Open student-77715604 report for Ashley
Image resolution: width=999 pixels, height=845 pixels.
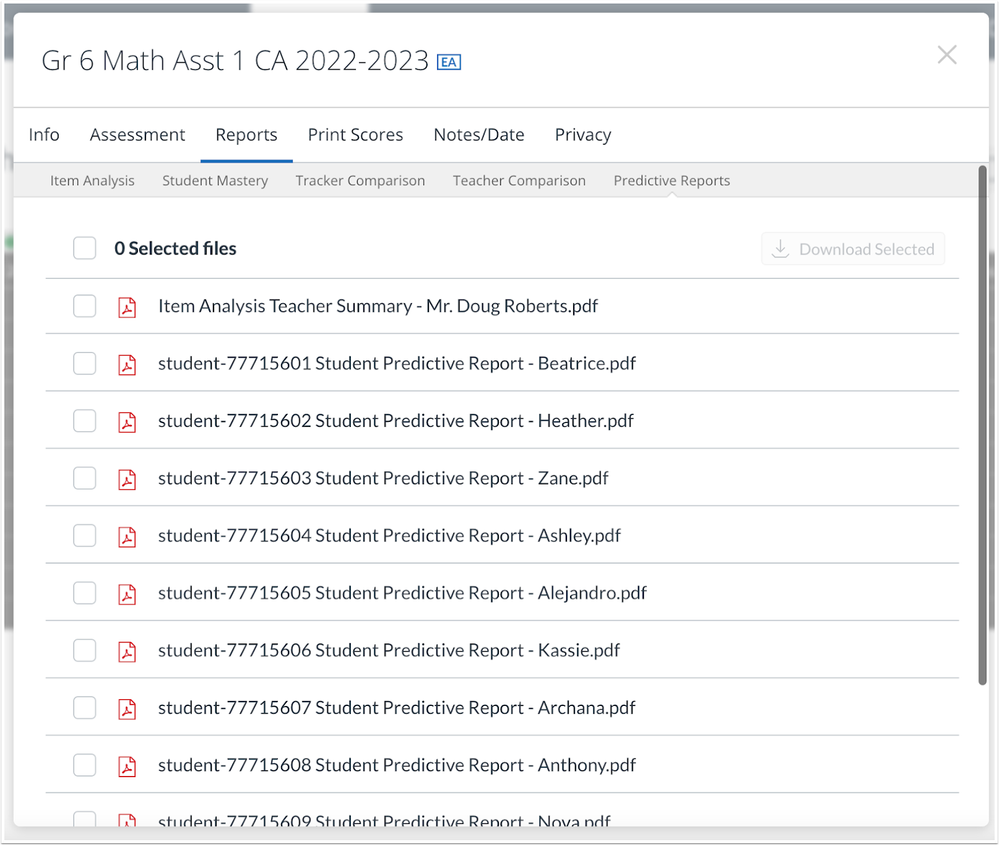click(389, 535)
